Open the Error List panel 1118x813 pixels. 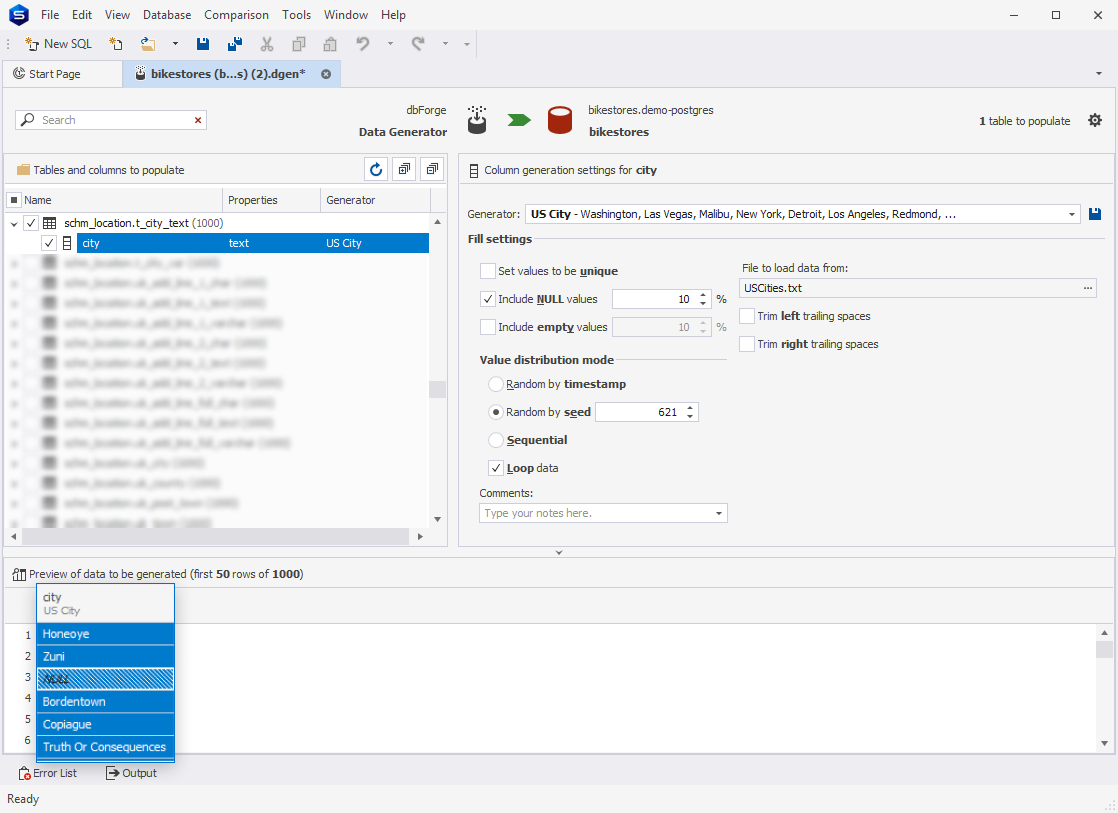[x=48, y=773]
